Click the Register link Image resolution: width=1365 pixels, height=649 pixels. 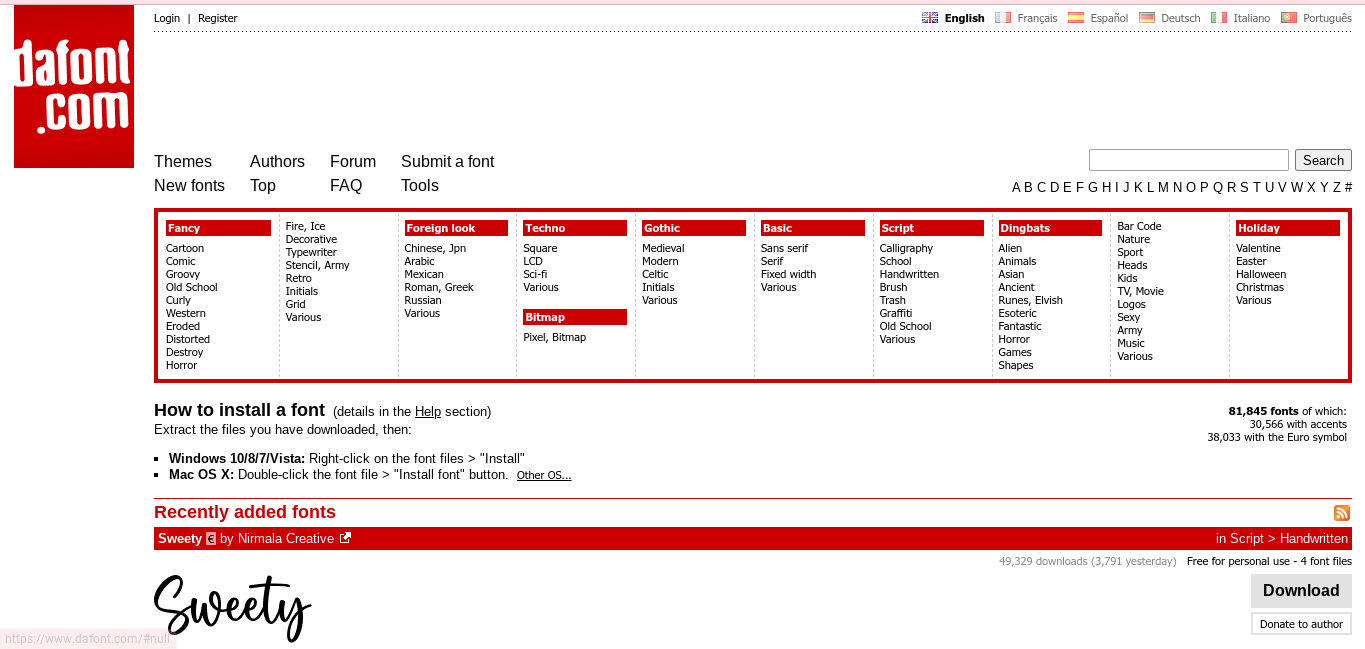coord(218,18)
